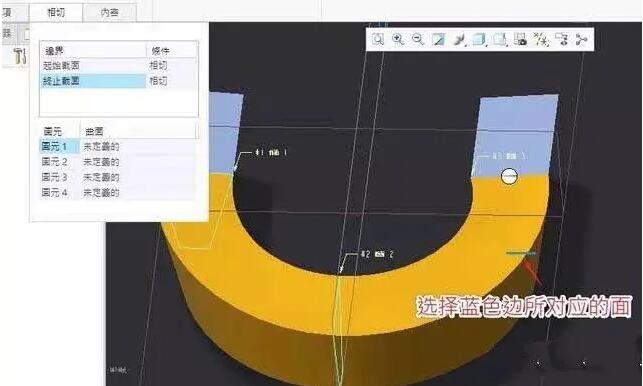
Task: Open the datum display filters icon
Action: pos(541,39)
